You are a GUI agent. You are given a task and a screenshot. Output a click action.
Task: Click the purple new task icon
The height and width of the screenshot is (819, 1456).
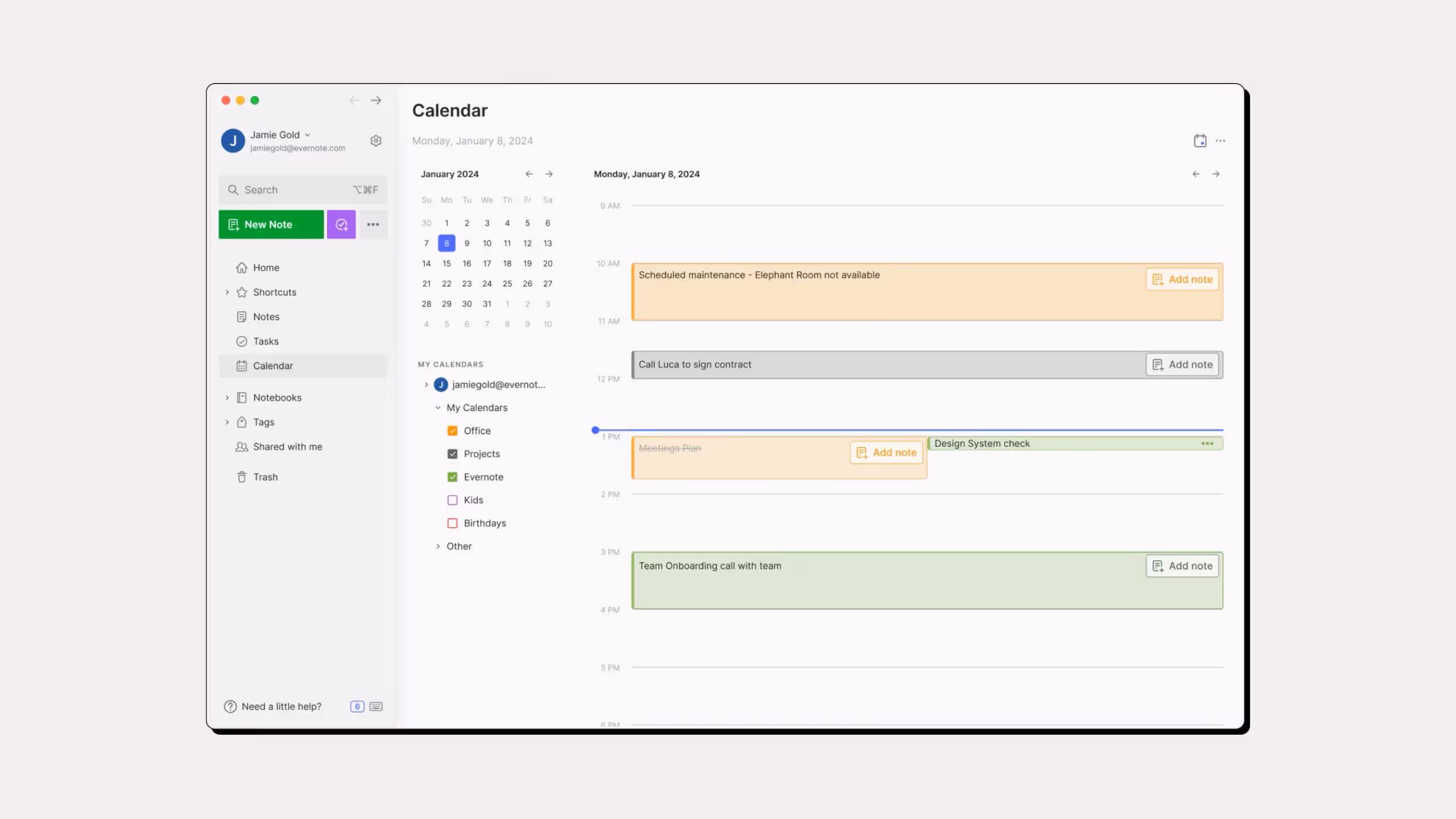tap(341, 224)
